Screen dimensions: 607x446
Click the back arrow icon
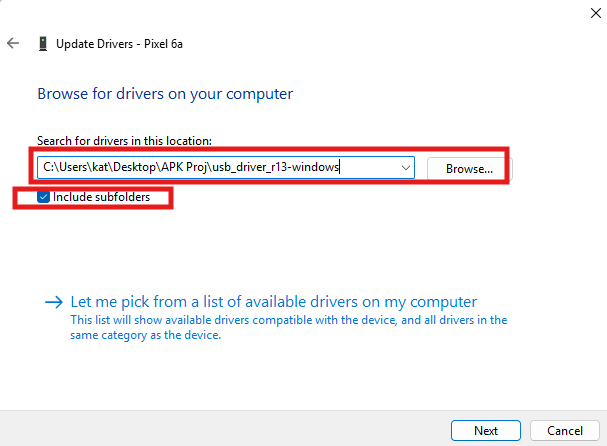coord(13,44)
